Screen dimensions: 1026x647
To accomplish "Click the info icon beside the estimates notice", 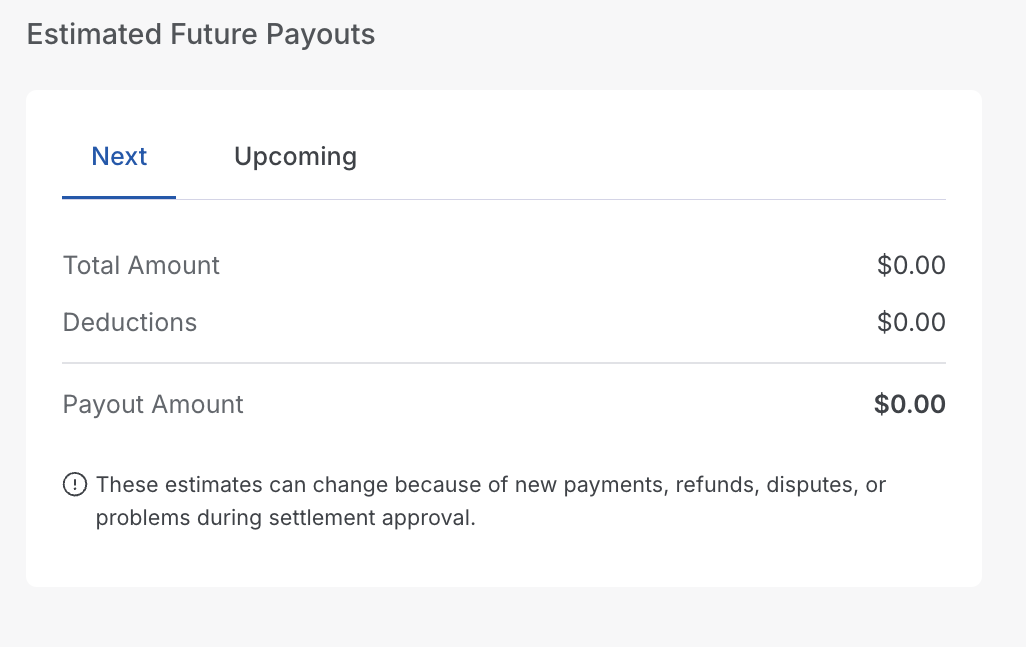I will pyautogui.click(x=75, y=485).
